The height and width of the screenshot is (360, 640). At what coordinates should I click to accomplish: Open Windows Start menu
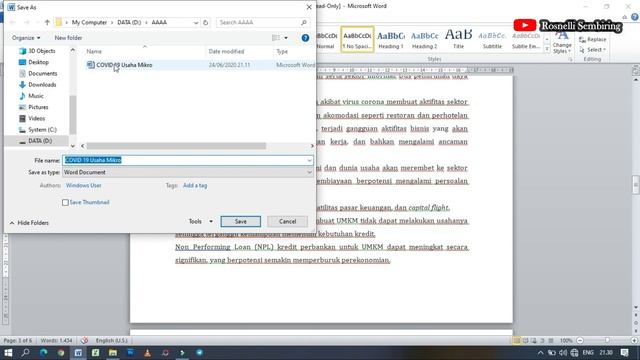coord(8,353)
